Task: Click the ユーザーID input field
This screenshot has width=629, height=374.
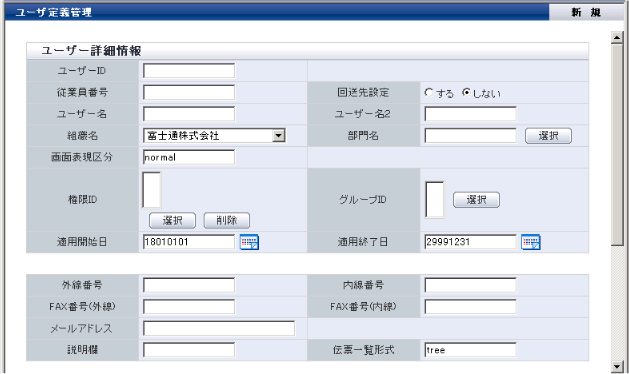Action: point(189,71)
